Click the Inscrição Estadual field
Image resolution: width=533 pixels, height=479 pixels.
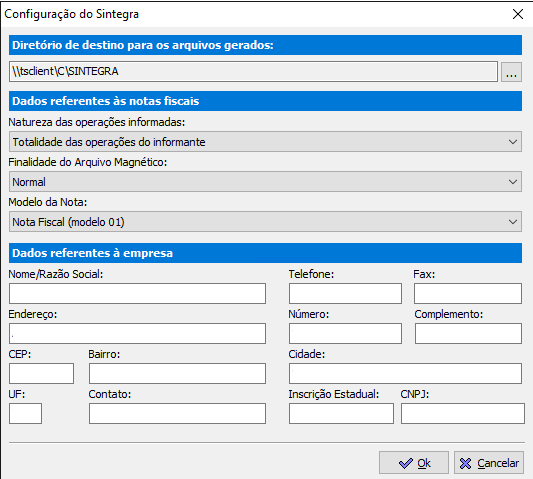(341, 413)
